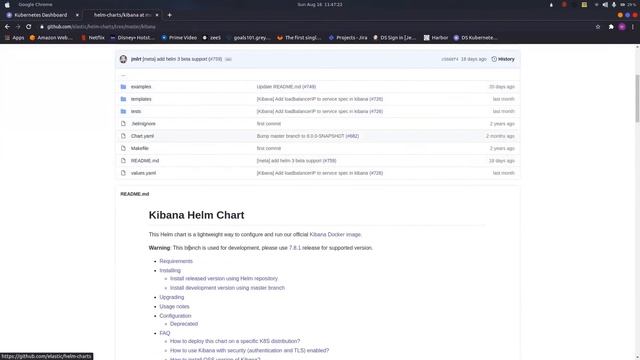The image size is (640, 360).
Task: Open the Chrome three-dot menu
Action: click(633, 27)
